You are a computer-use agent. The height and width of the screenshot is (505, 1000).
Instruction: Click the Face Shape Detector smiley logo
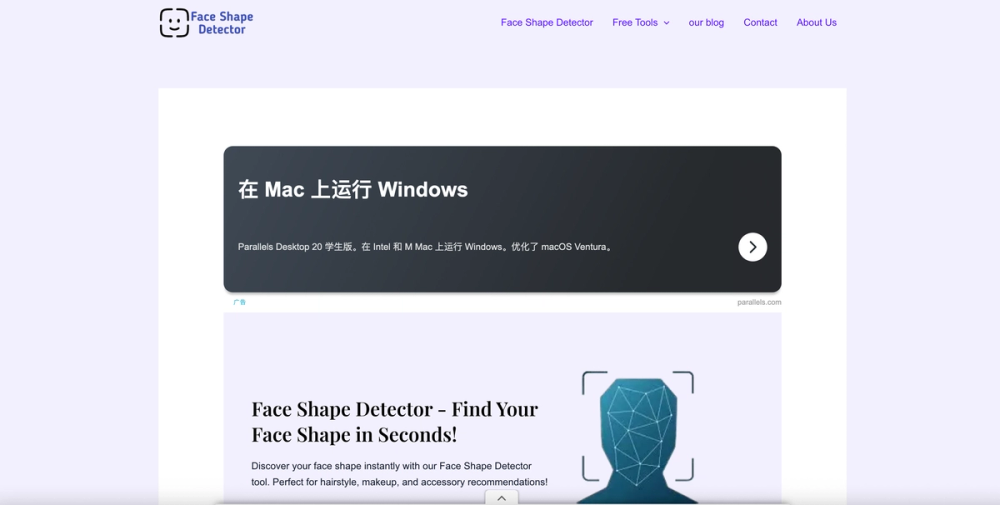click(206, 23)
